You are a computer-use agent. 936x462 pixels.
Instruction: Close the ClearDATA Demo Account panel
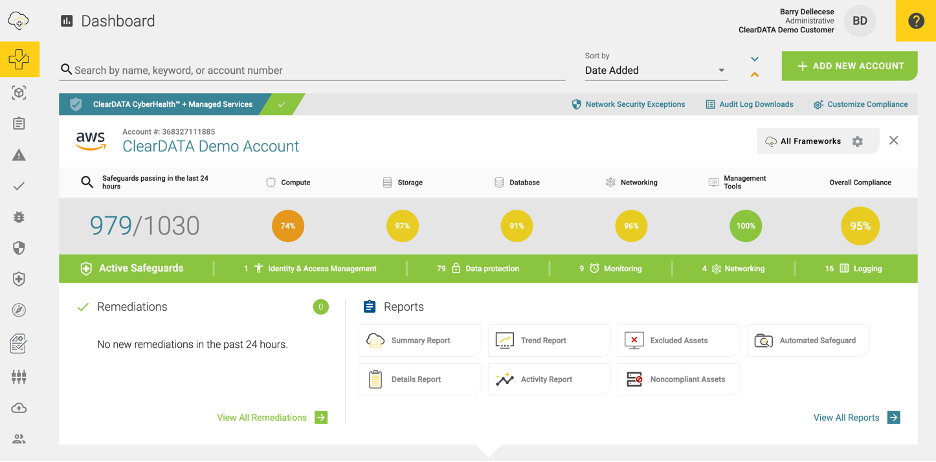click(x=894, y=141)
